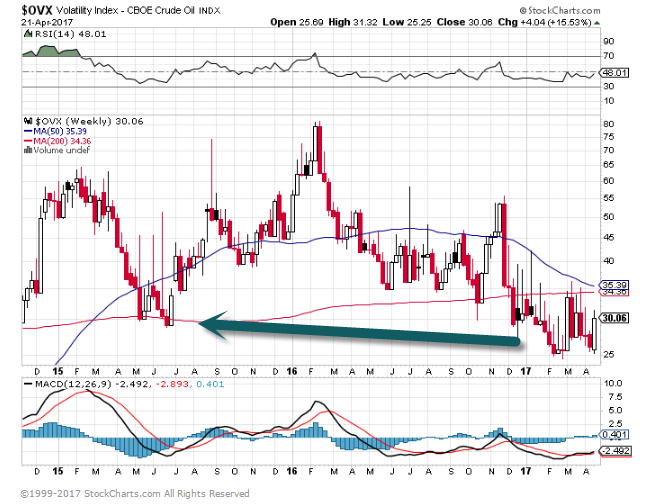This screenshot has width=647, height=504.
Task: Click the 30.06 last price axis tag
Action: [x=614, y=318]
